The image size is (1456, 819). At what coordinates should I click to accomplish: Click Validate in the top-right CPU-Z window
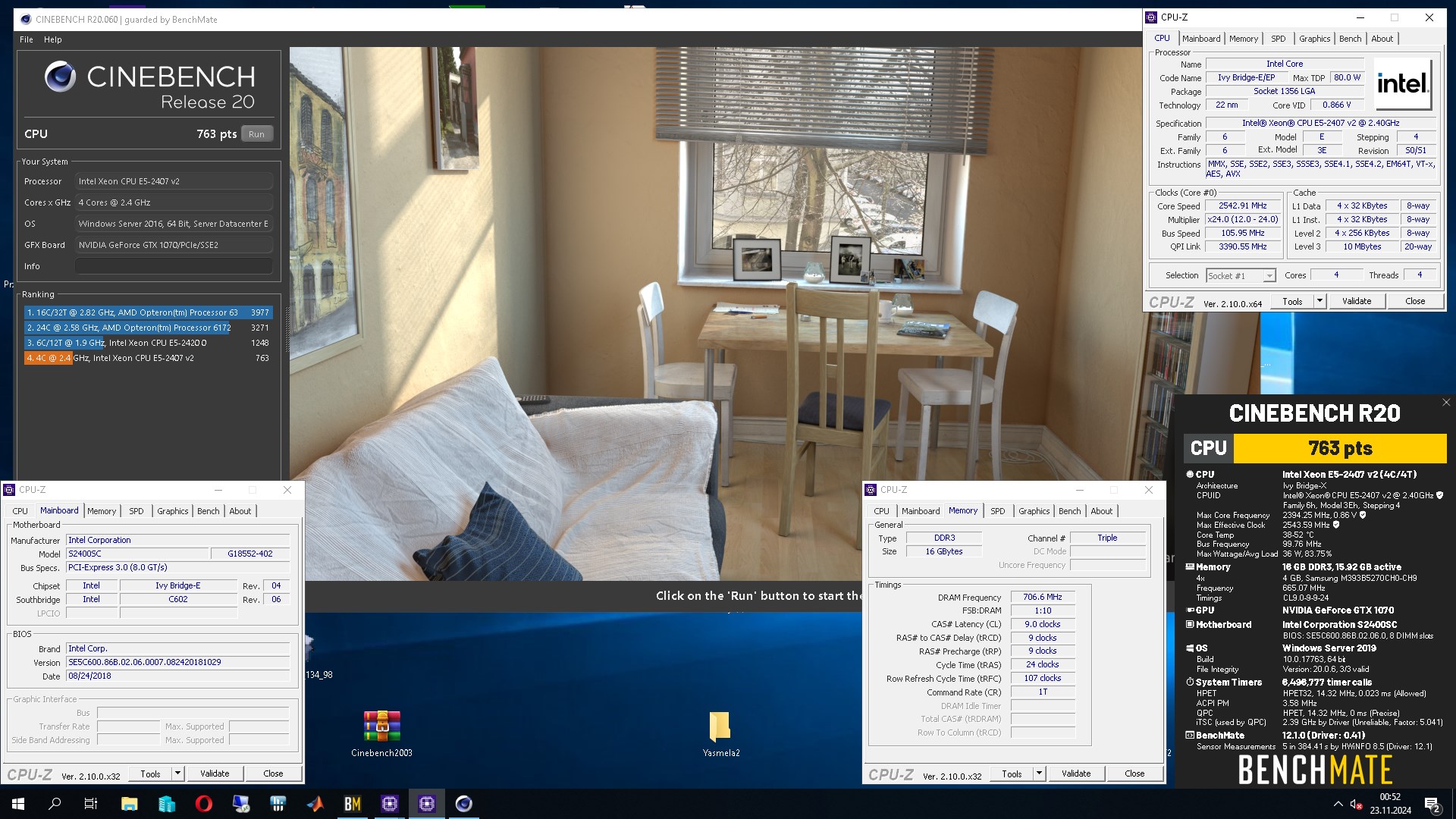point(1357,301)
